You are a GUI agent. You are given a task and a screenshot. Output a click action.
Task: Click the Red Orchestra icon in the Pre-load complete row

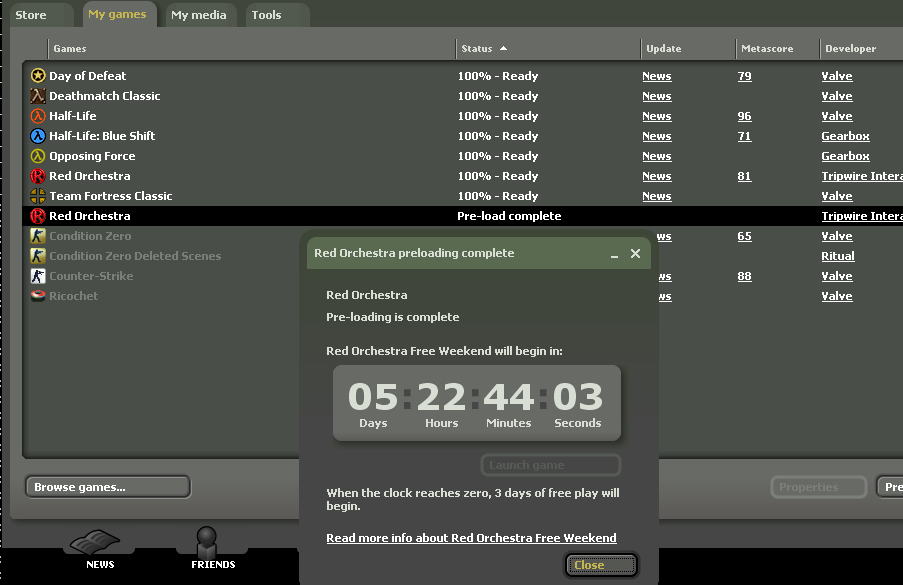tap(38, 216)
